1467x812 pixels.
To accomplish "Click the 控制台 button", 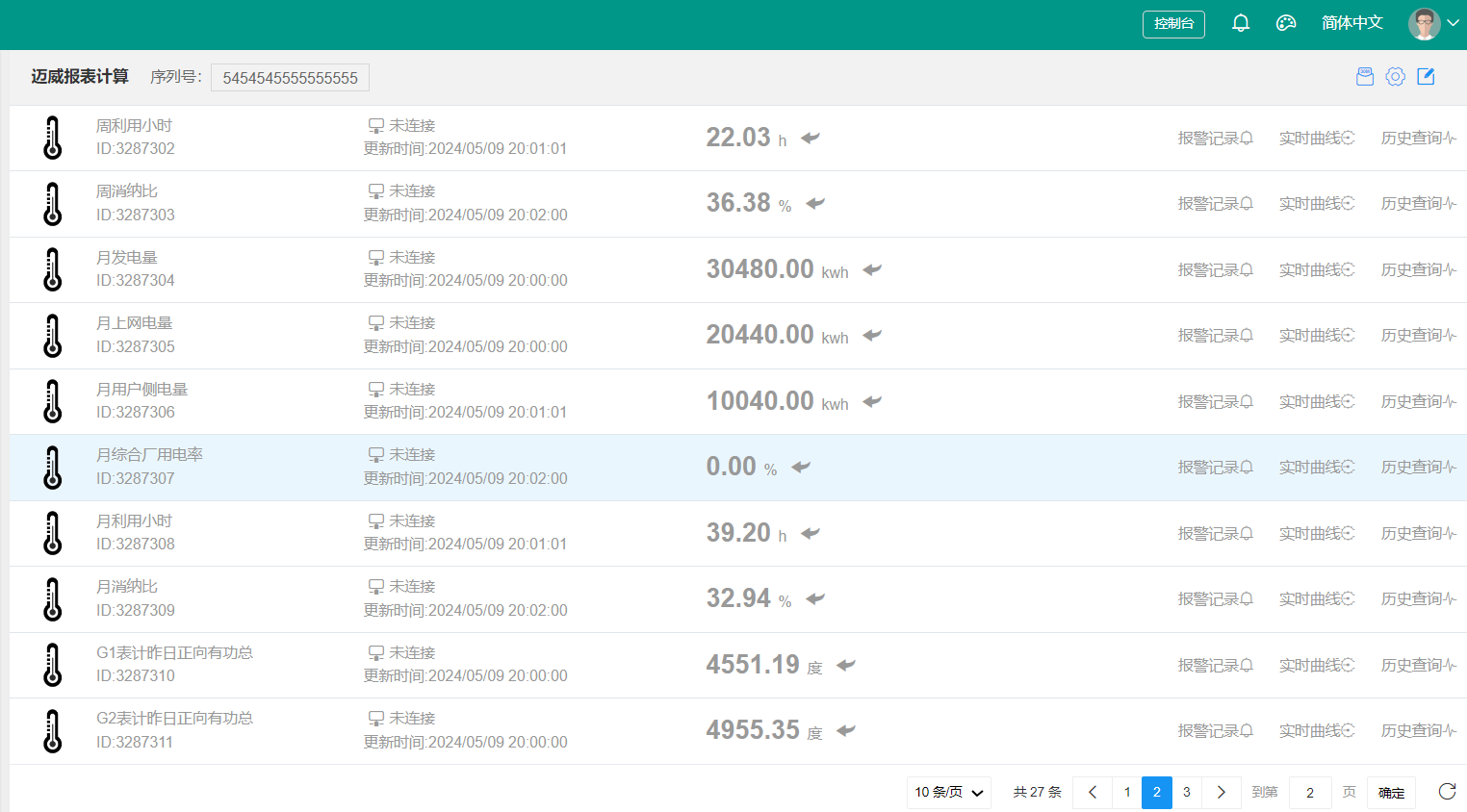I will coord(1173,24).
